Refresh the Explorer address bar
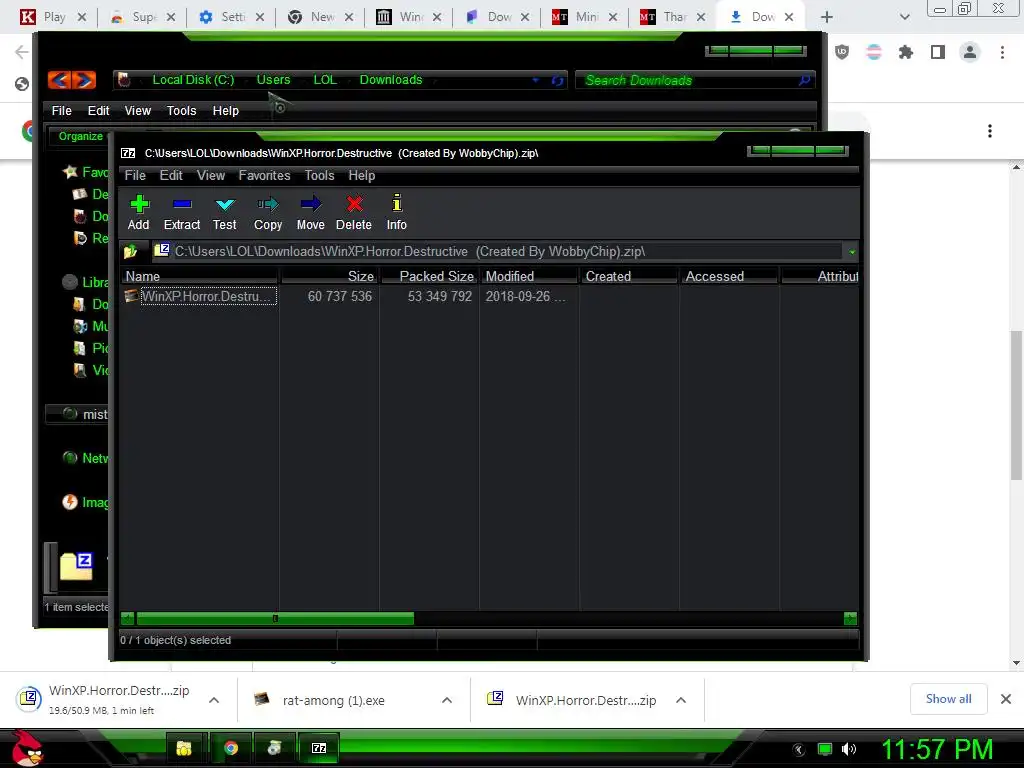This screenshot has width=1024, height=768. pyautogui.click(x=557, y=80)
